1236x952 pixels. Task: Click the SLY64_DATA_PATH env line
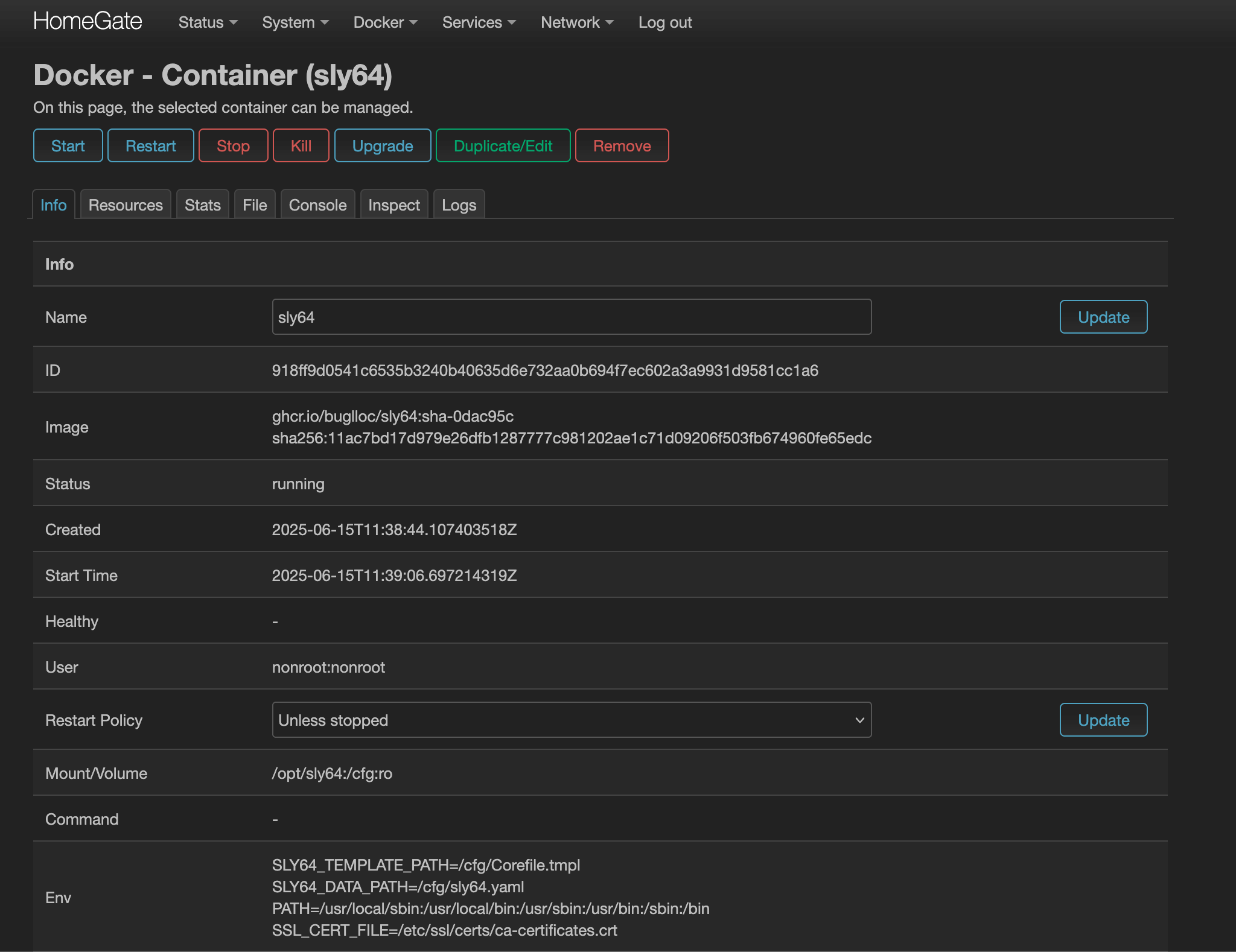coord(398,887)
